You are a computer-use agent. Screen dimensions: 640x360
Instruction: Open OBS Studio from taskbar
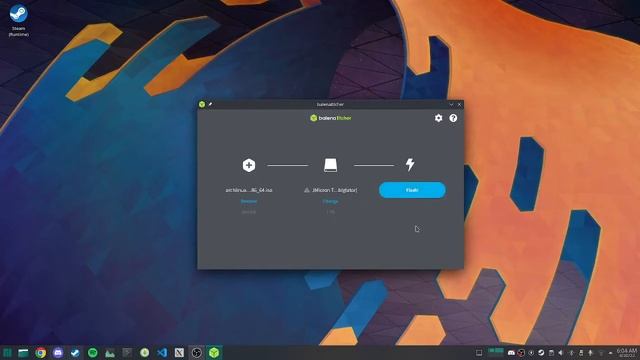(x=197, y=353)
